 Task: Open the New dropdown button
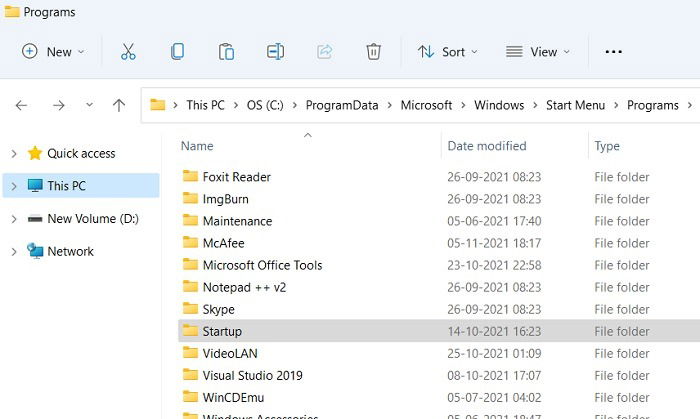click(53, 52)
